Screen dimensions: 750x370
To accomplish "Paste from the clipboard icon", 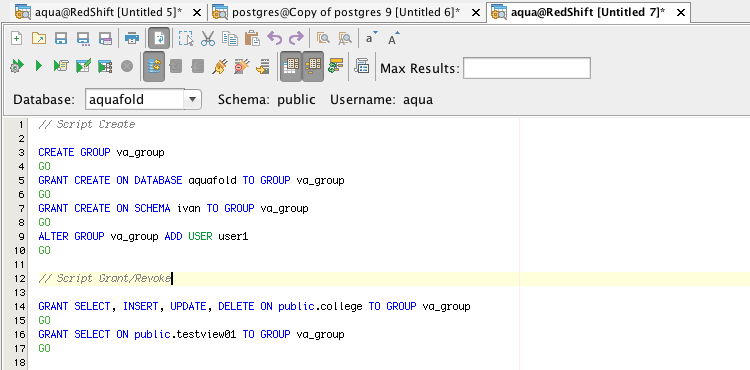I will pyautogui.click(x=252, y=39).
